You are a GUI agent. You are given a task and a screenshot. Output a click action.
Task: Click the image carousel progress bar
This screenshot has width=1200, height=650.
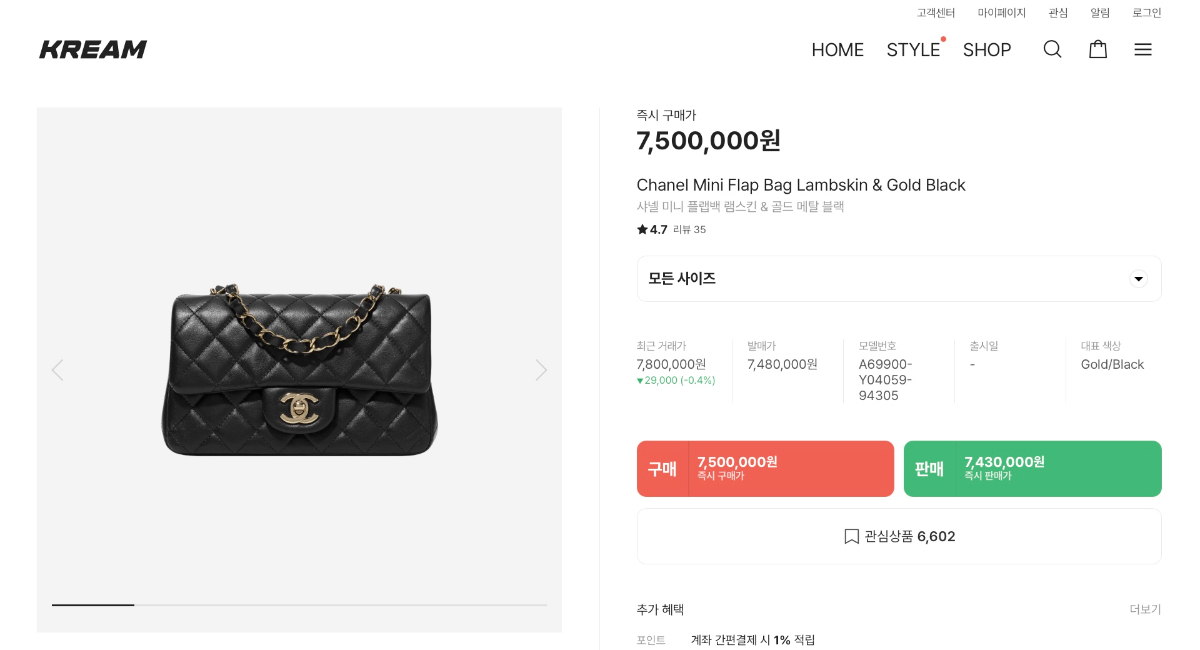[299, 605]
